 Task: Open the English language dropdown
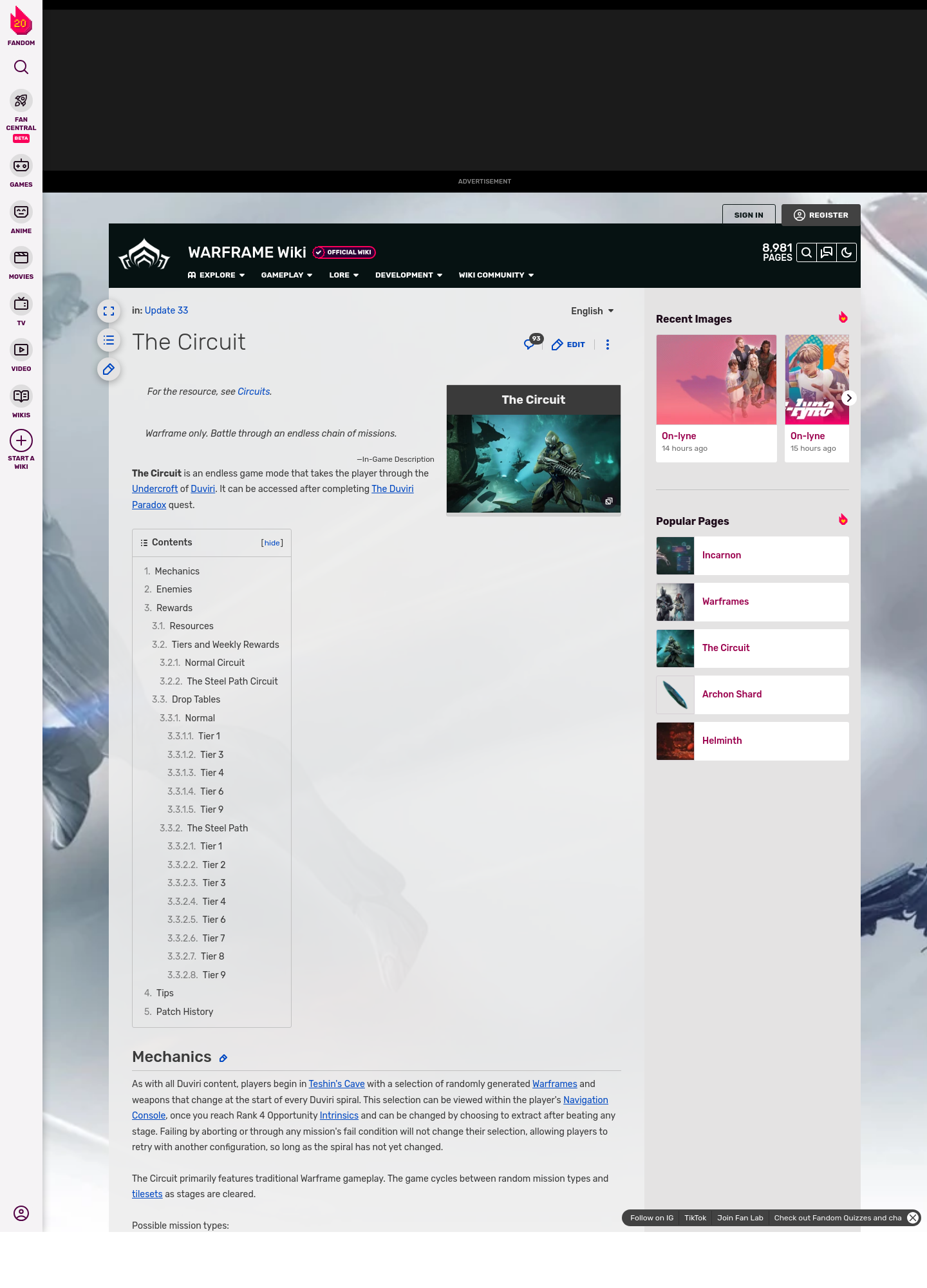click(x=592, y=311)
